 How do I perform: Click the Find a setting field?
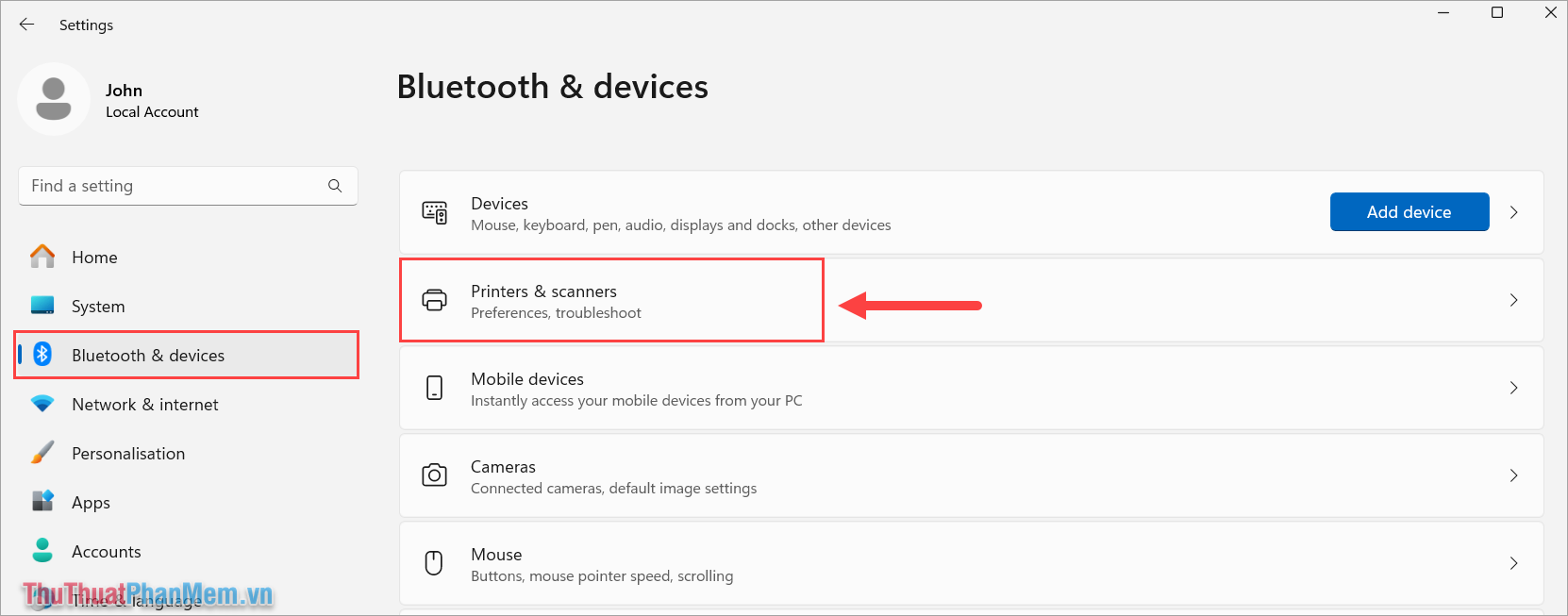(170, 186)
